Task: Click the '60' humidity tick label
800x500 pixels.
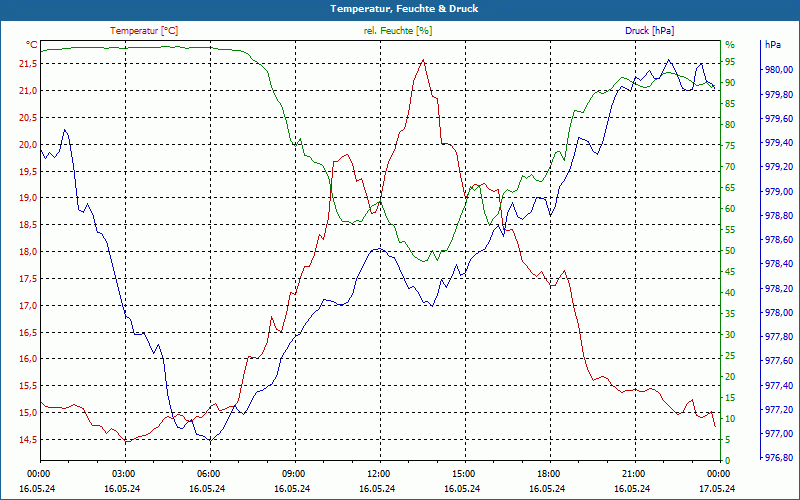Action: point(730,209)
